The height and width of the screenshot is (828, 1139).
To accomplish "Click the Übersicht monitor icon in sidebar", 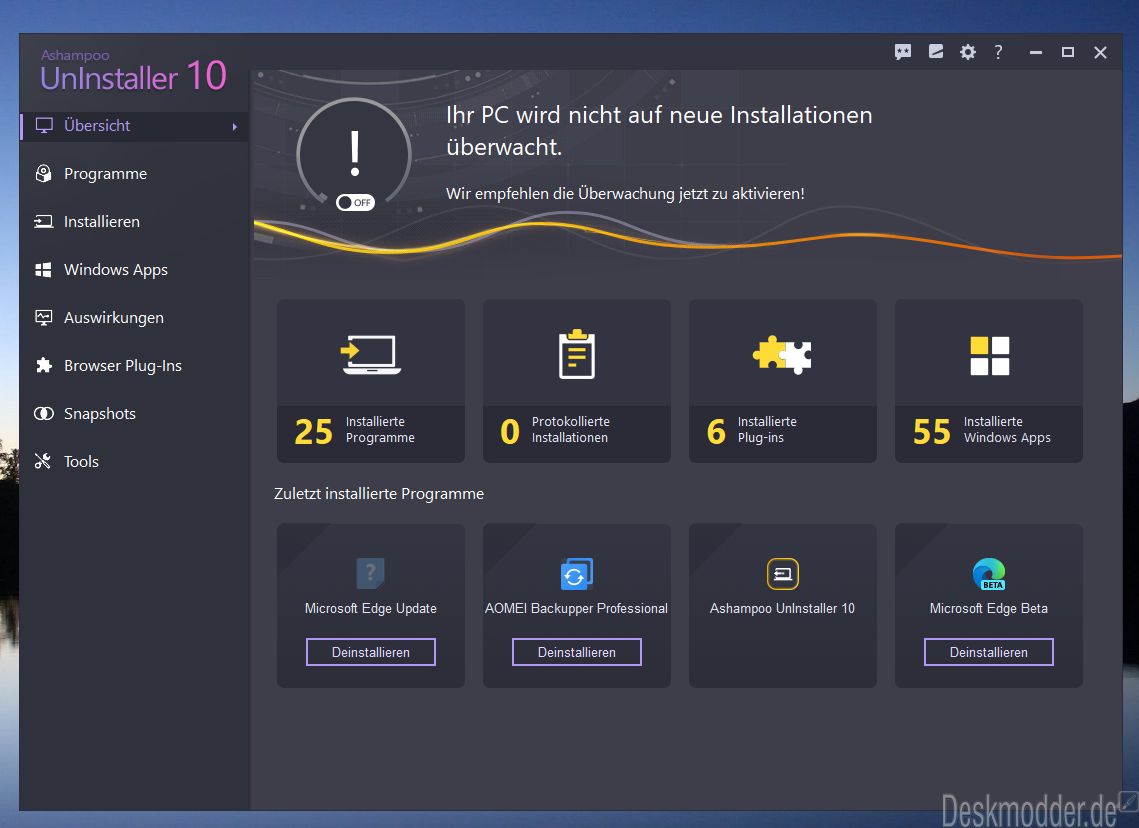I will pos(44,126).
